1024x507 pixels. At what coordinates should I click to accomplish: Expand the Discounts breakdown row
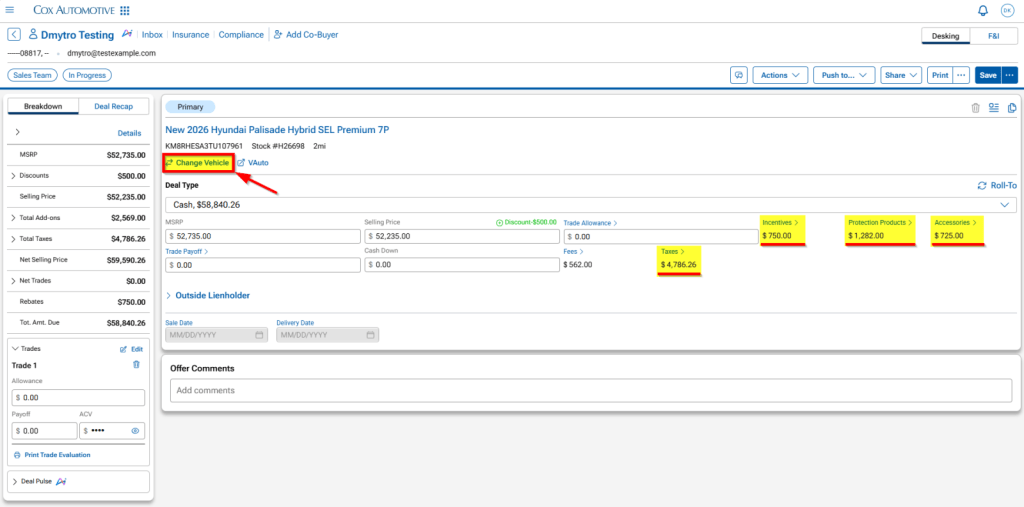pyautogui.click(x=14, y=176)
